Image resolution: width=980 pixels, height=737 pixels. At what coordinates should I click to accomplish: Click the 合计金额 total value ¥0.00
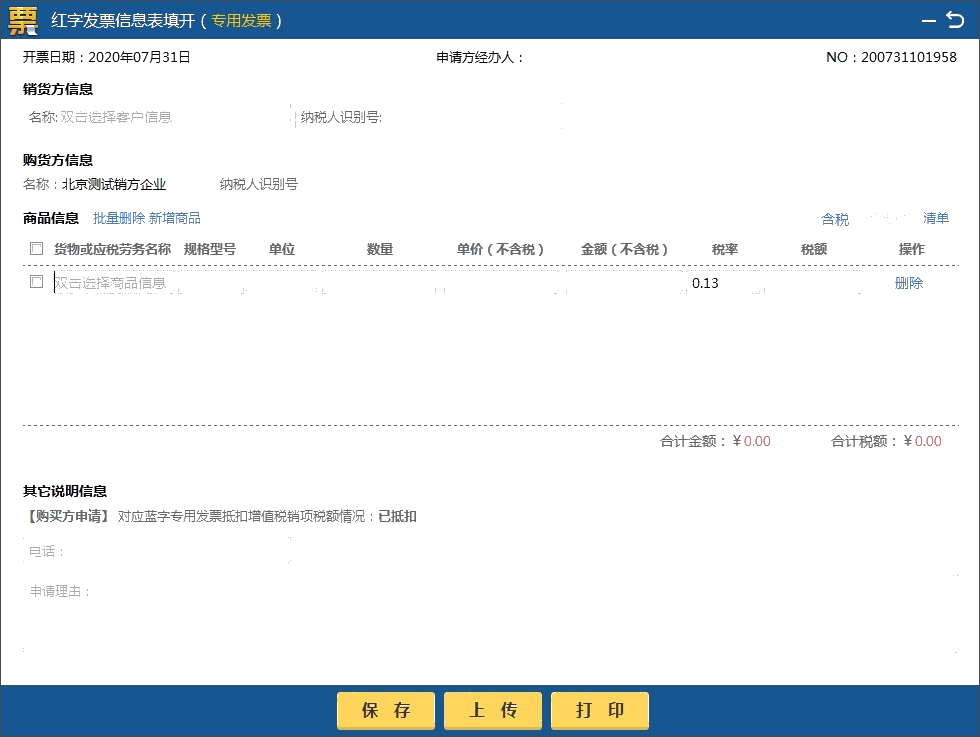coord(751,441)
